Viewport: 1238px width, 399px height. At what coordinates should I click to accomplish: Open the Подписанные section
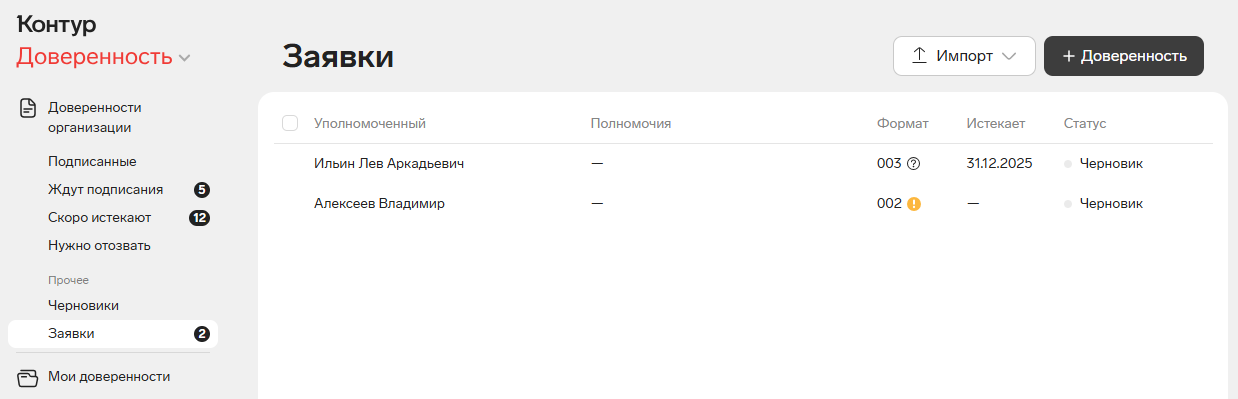92,161
